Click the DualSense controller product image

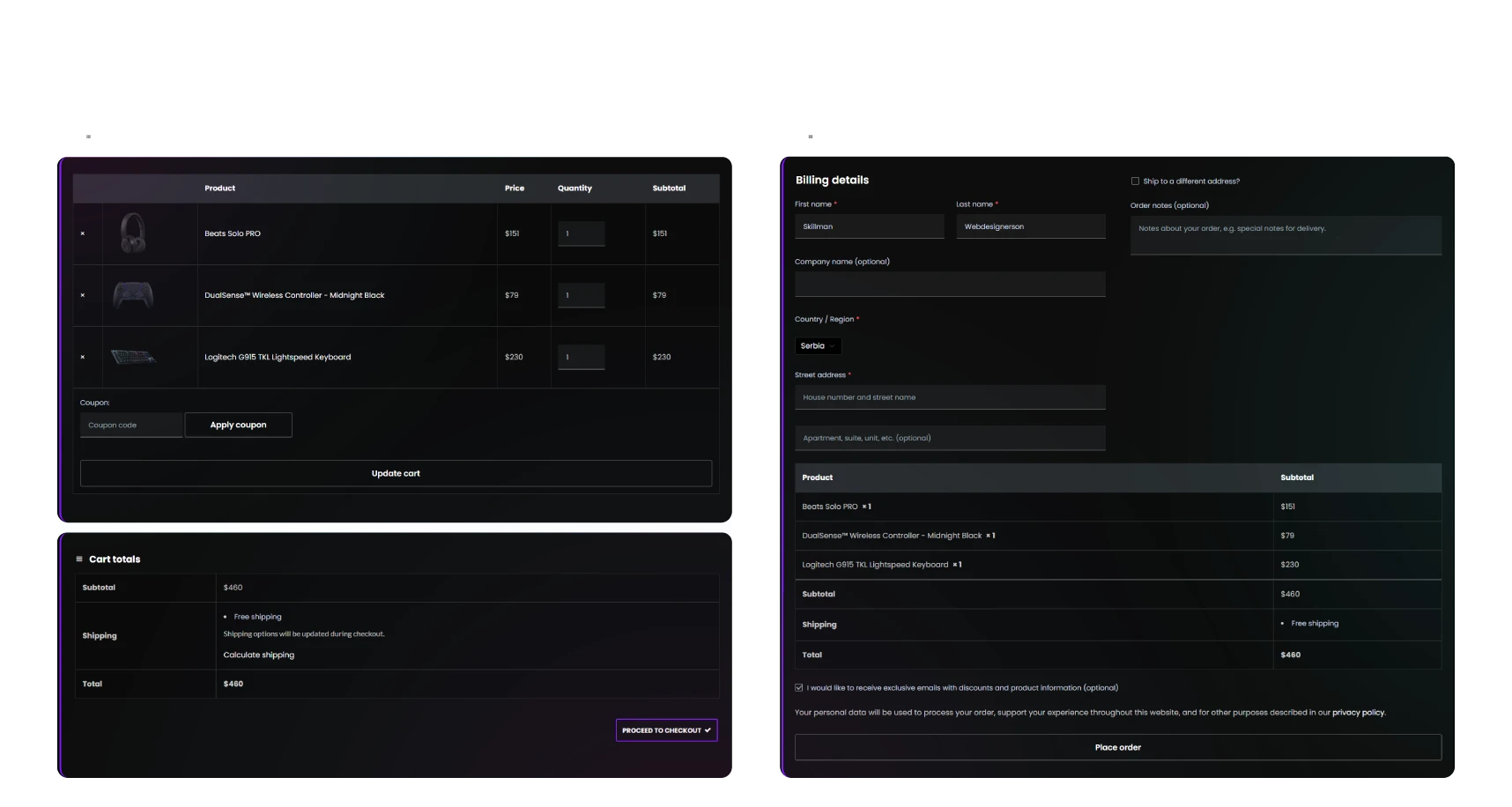coord(133,295)
